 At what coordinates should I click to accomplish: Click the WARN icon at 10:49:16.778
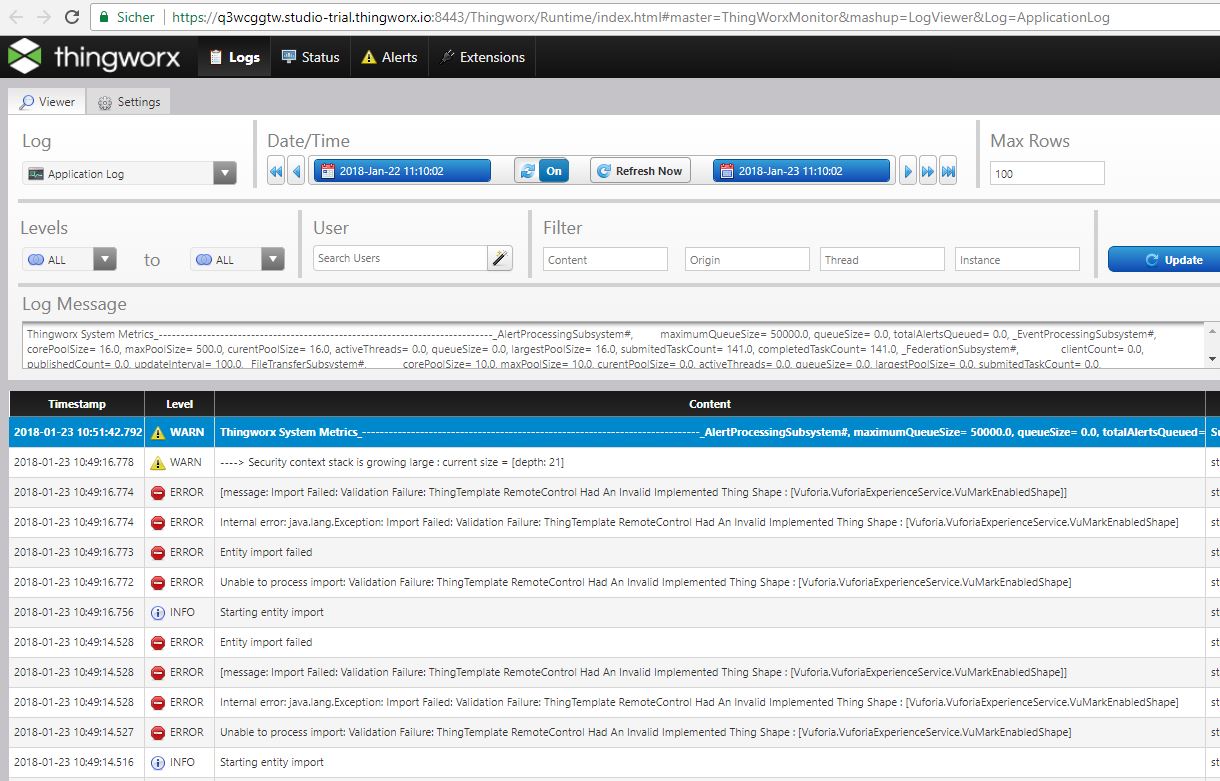(158, 462)
